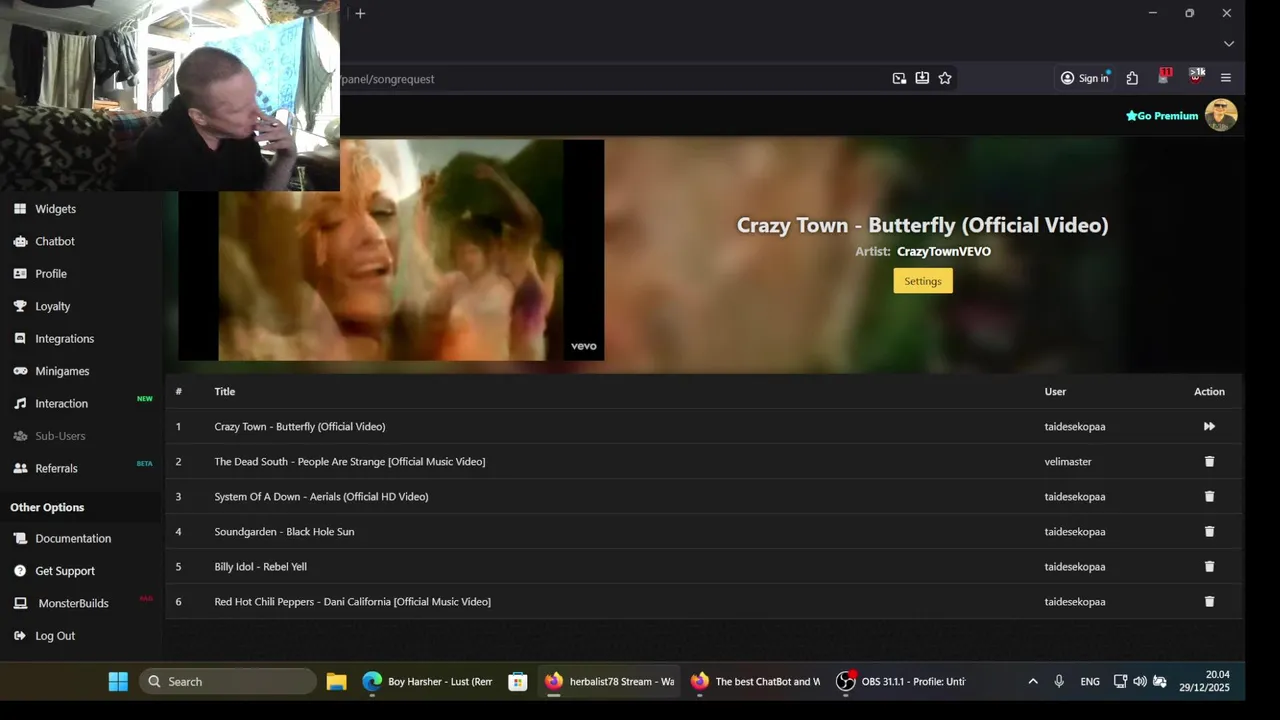Image resolution: width=1280 pixels, height=720 pixels.
Task: Open the volume tray icon
Action: tap(1140, 681)
